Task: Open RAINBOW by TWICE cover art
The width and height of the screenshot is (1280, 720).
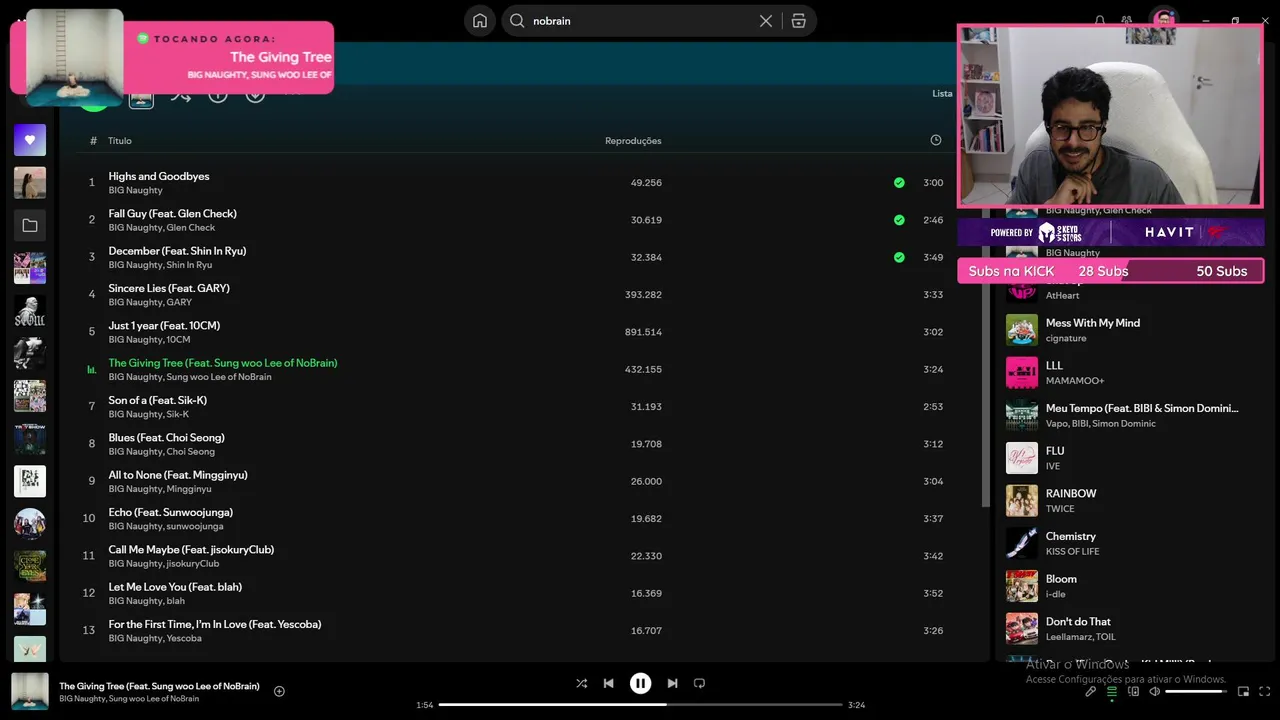Action: pos(1022,501)
